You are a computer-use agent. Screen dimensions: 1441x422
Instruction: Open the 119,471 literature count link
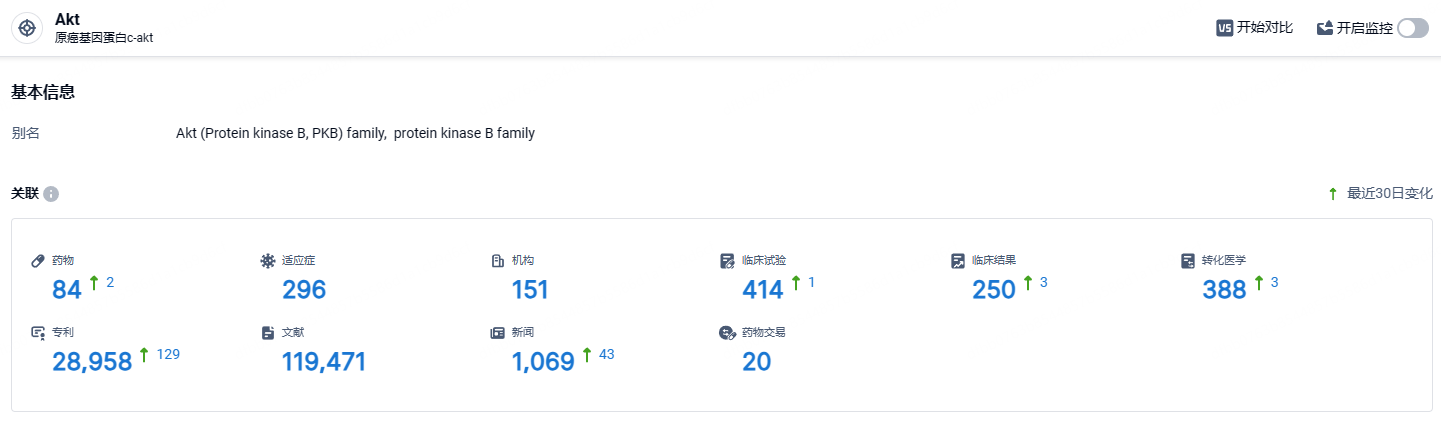point(324,362)
